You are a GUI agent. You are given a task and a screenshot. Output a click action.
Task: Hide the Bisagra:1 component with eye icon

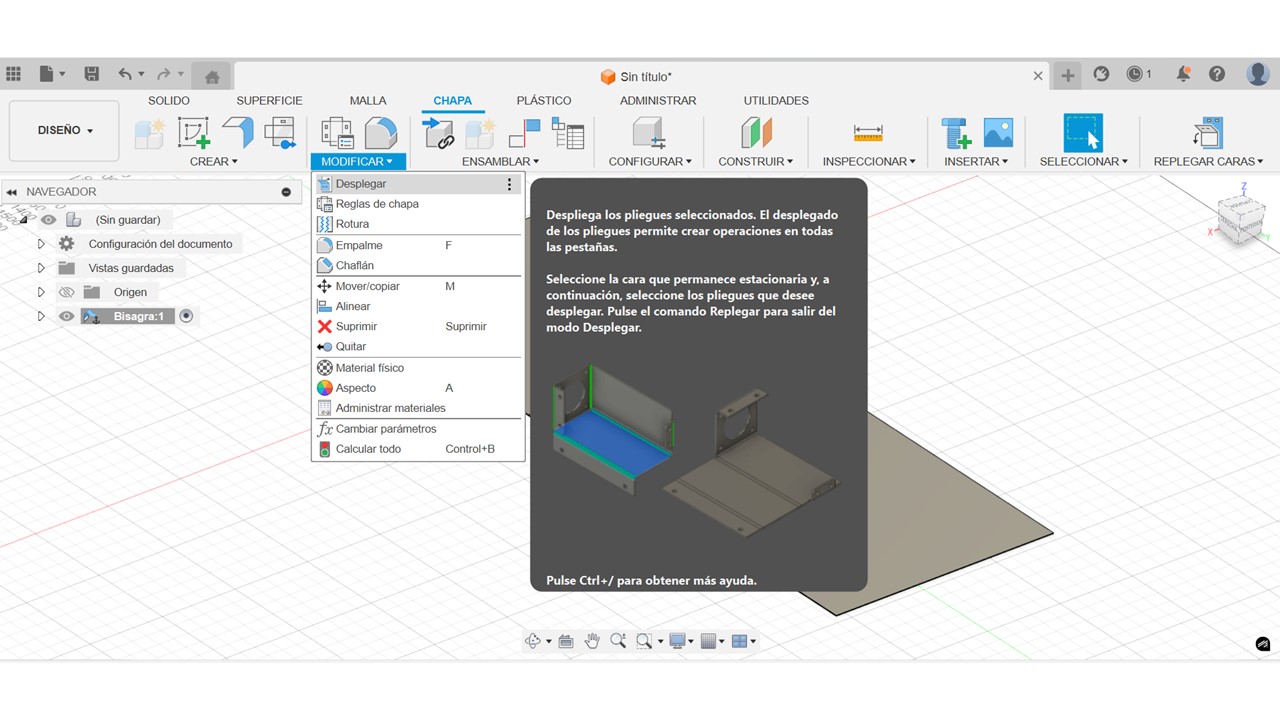[x=66, y=316]
